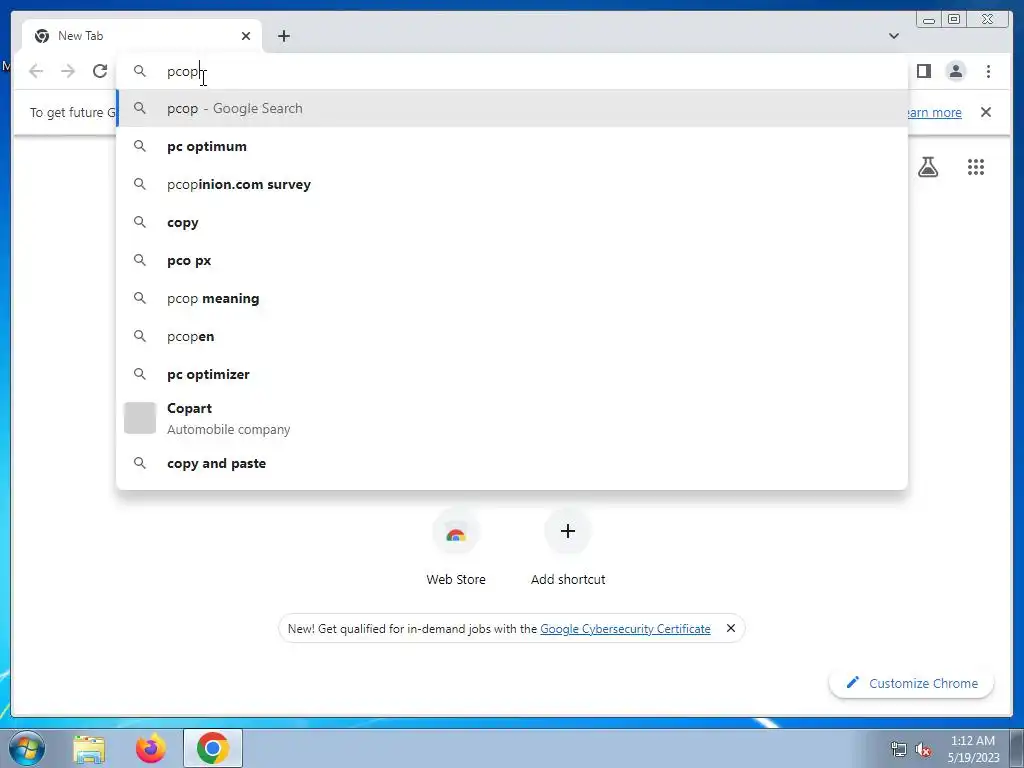Open the tab search dropdown chevron
The image size is (1024, 768).
point(893,36)
